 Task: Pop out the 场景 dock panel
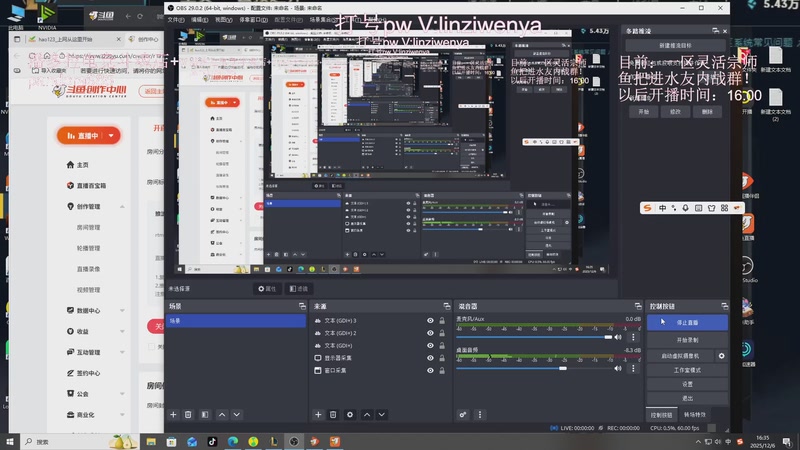pos(302,306)
